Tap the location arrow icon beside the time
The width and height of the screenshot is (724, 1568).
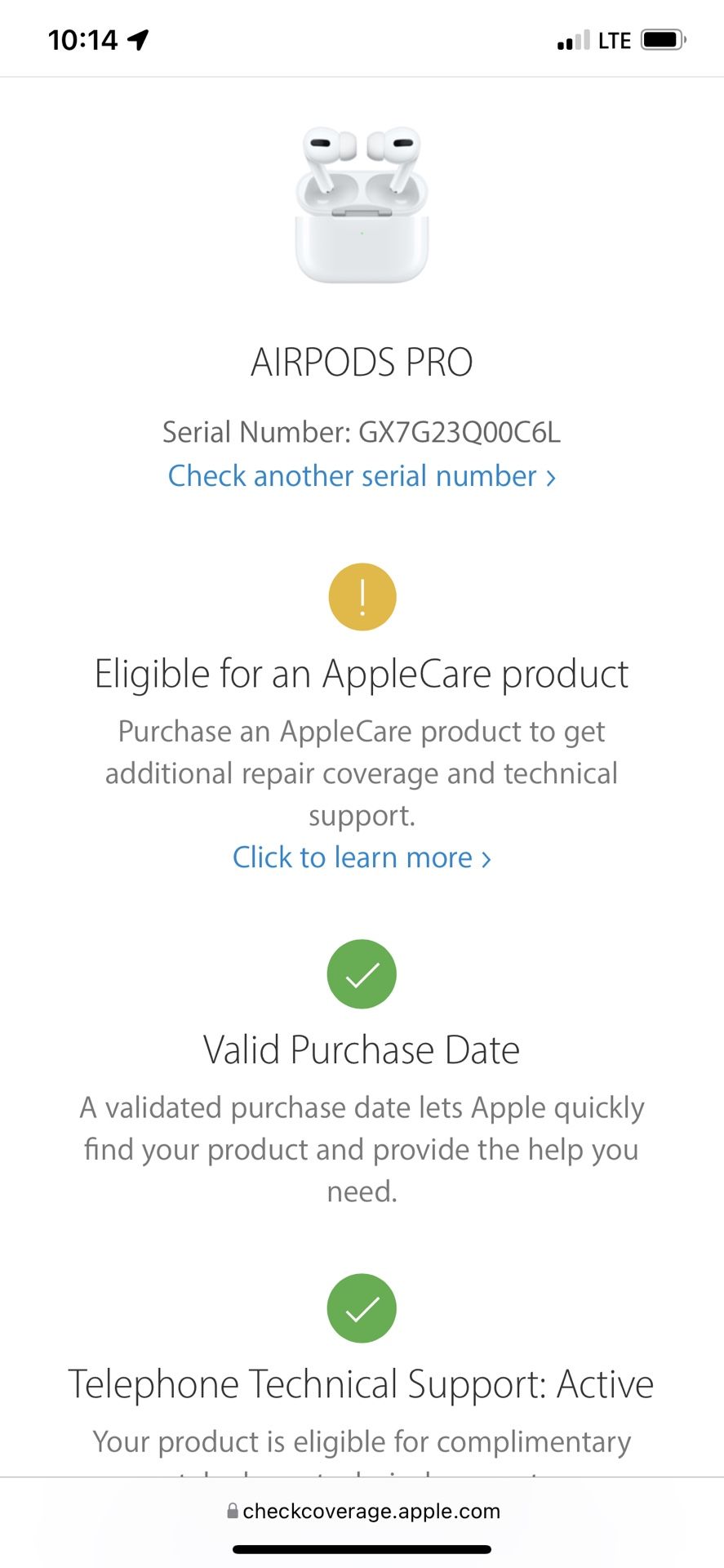click(x=139, y=39)
